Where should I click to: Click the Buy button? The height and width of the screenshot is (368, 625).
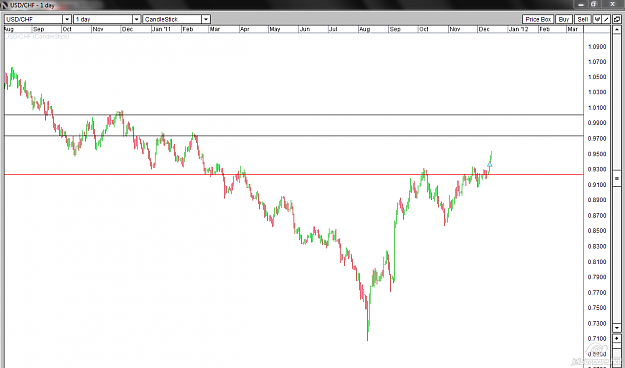click(x=564, y=19)
